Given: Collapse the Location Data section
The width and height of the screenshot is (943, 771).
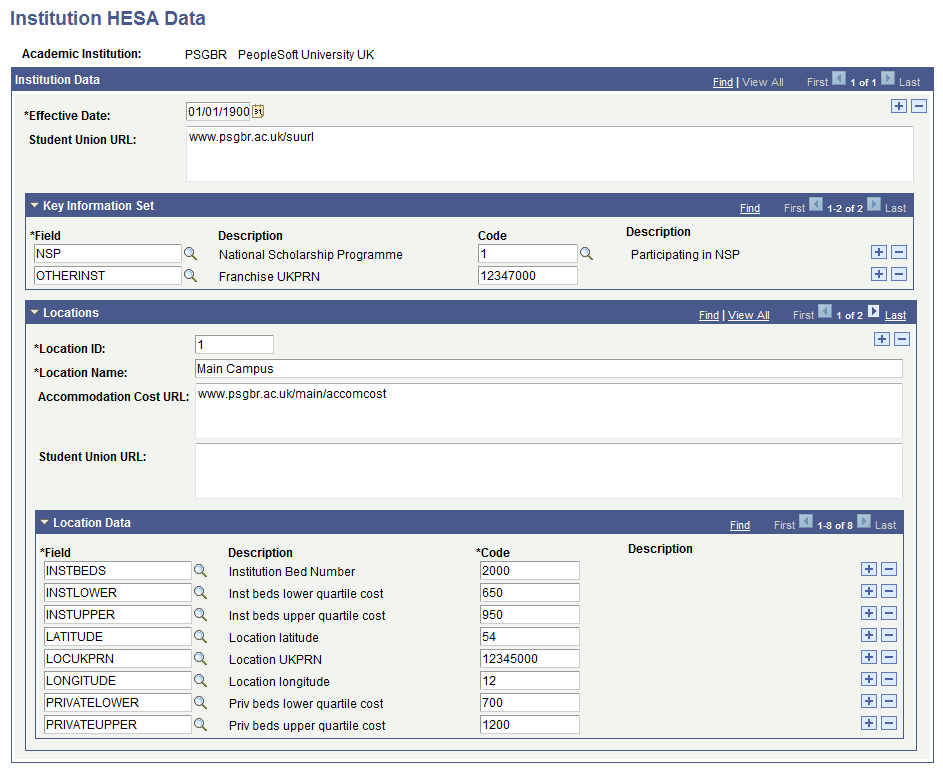Looking at the screenshot, I should (44, 522).
